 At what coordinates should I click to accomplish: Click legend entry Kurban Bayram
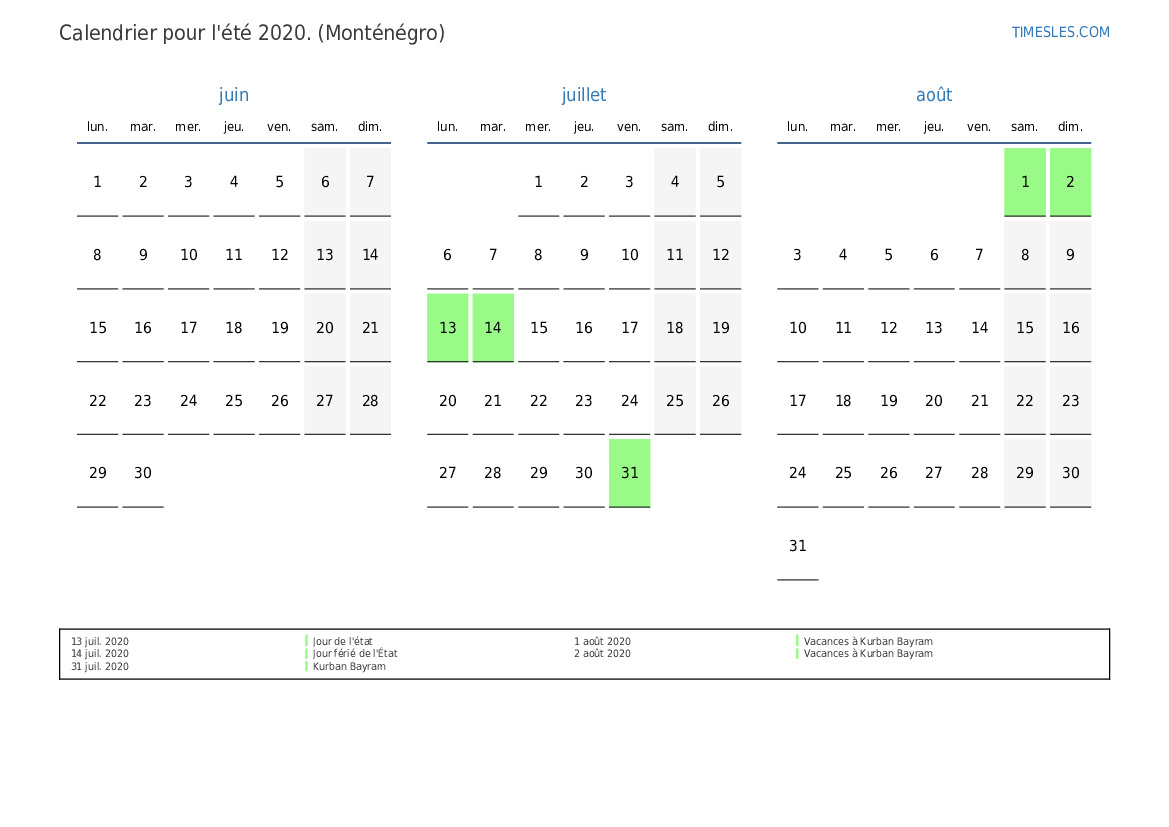[349, 666]
